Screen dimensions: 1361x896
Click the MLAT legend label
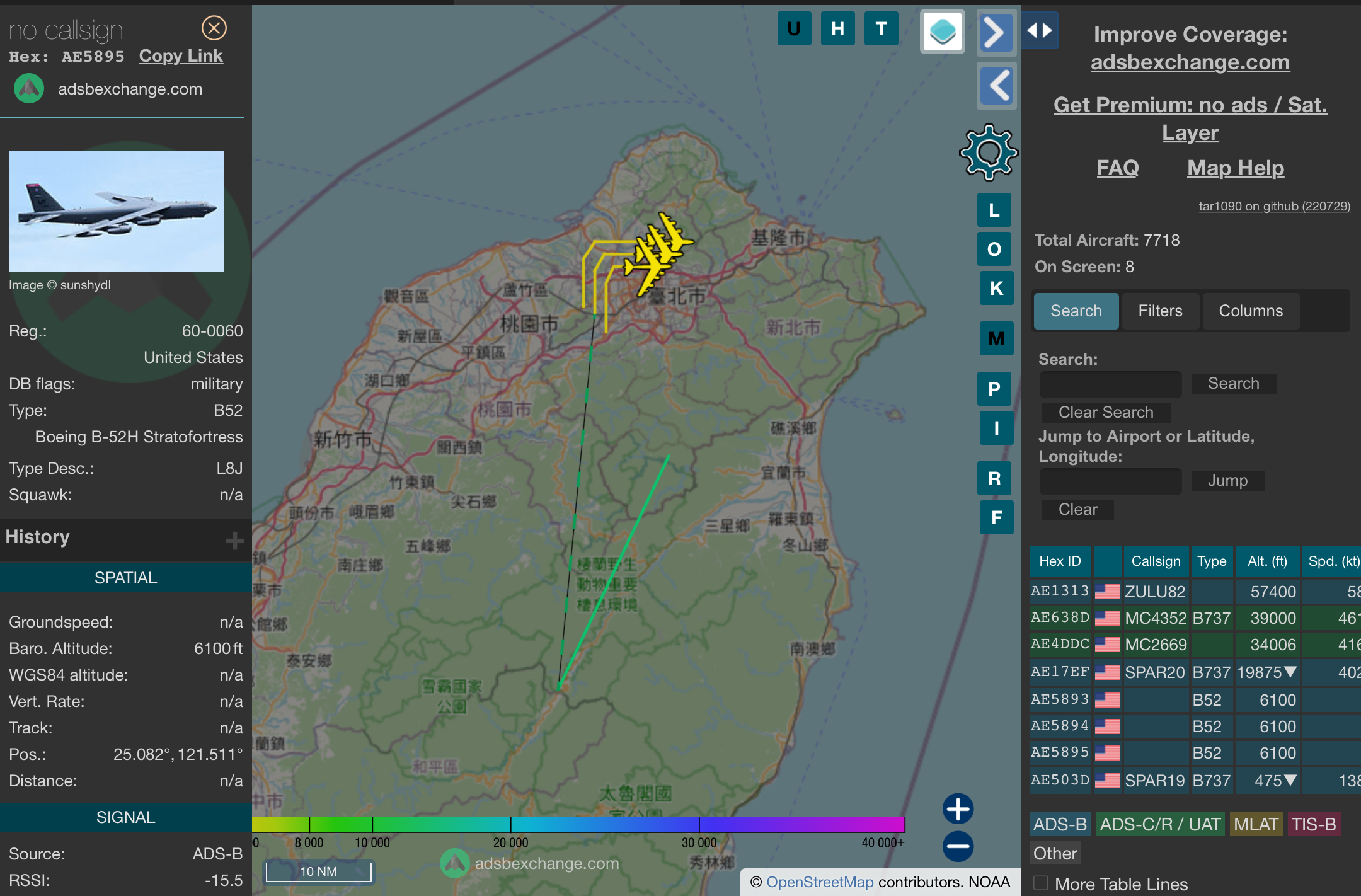(1256, 824)
